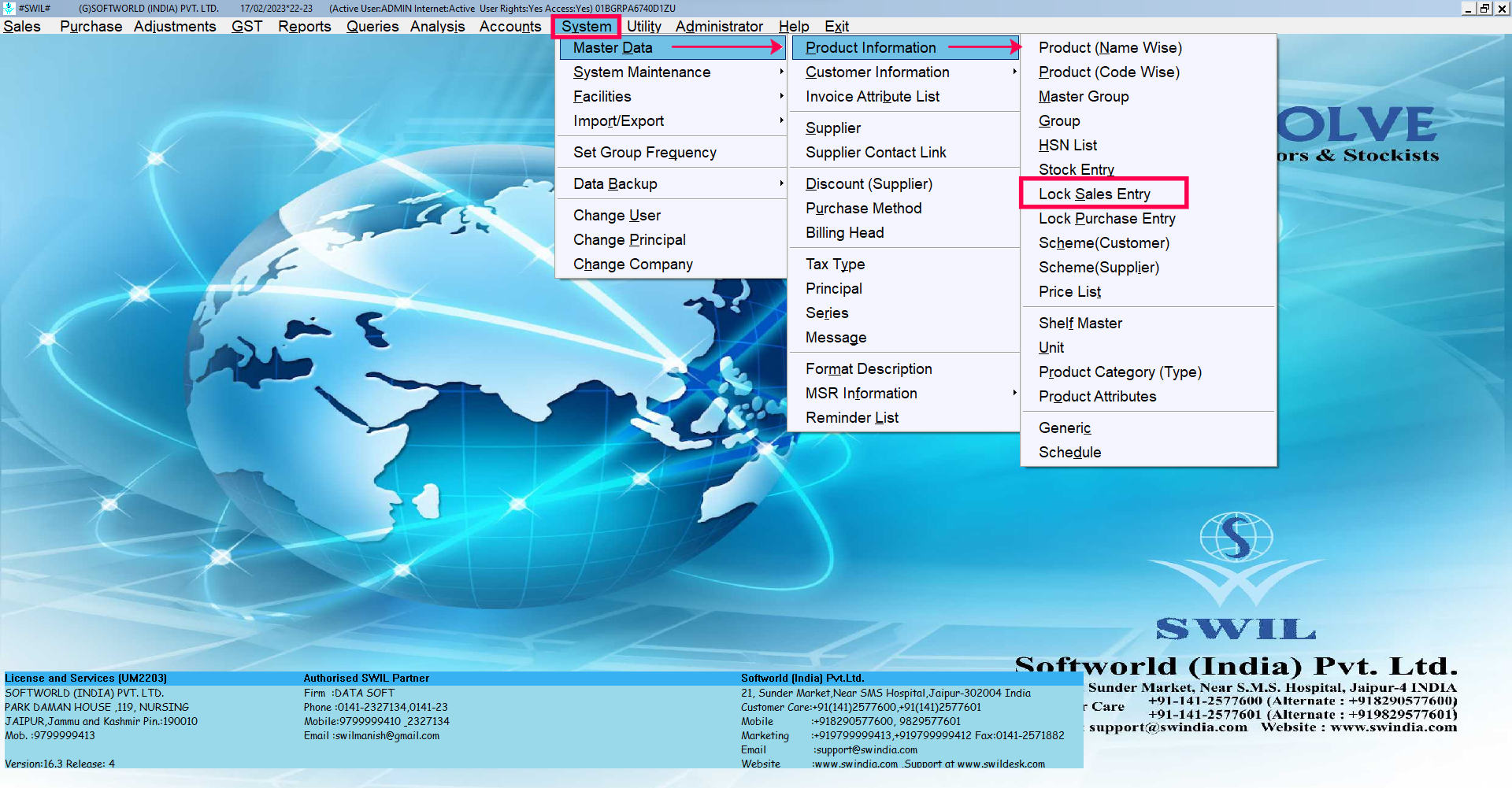Screen dimensions: 1512x788
Task: Open the Help menu
Action: [x=794, y=26]
